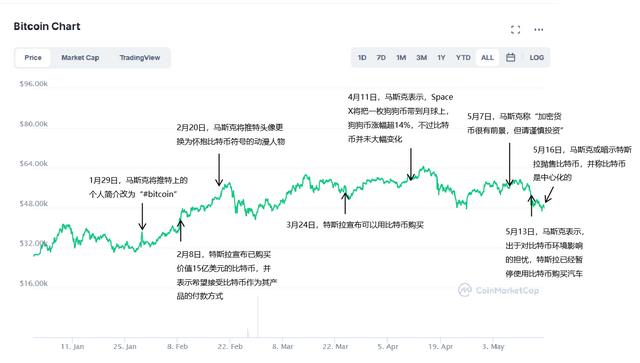The height and width of the screenshot is (363, 640).
Task: Click the Bitcoin Chart title
Action: [x=47, y=27]
